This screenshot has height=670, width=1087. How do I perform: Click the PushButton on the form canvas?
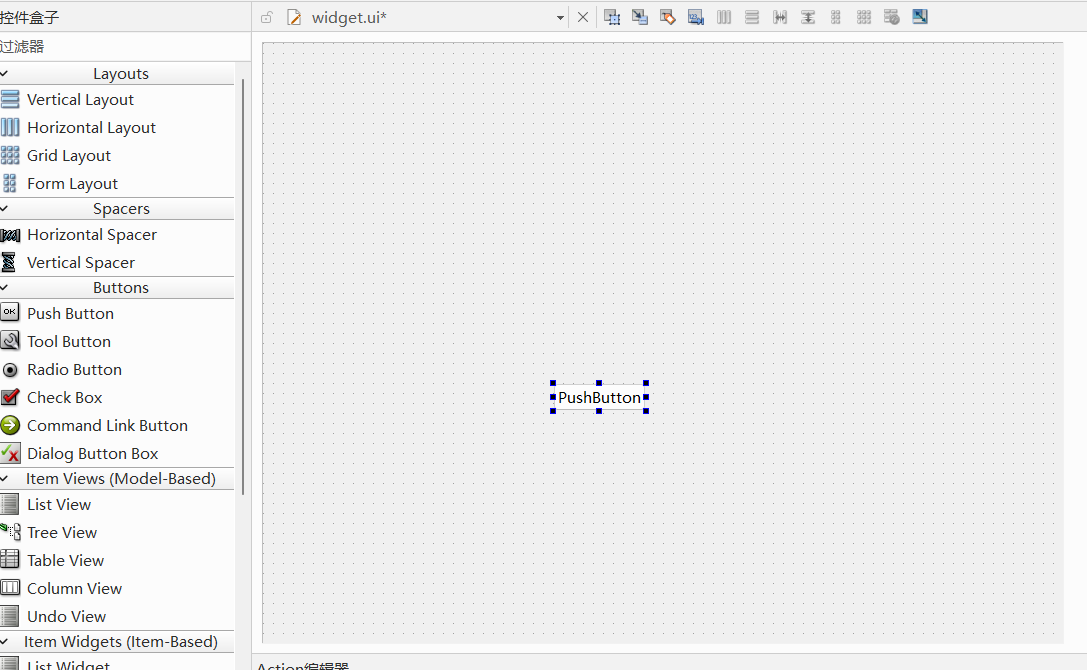point(600,397)
